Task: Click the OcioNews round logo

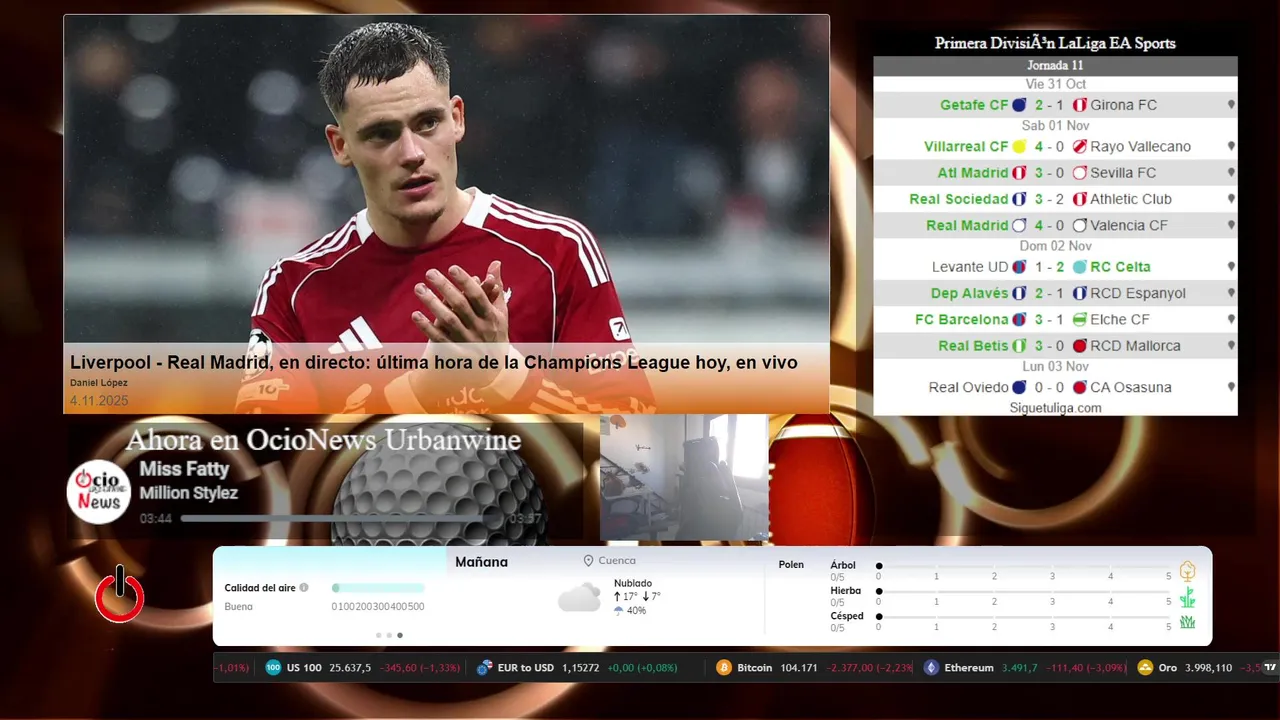Action: [x=99, y=491]
